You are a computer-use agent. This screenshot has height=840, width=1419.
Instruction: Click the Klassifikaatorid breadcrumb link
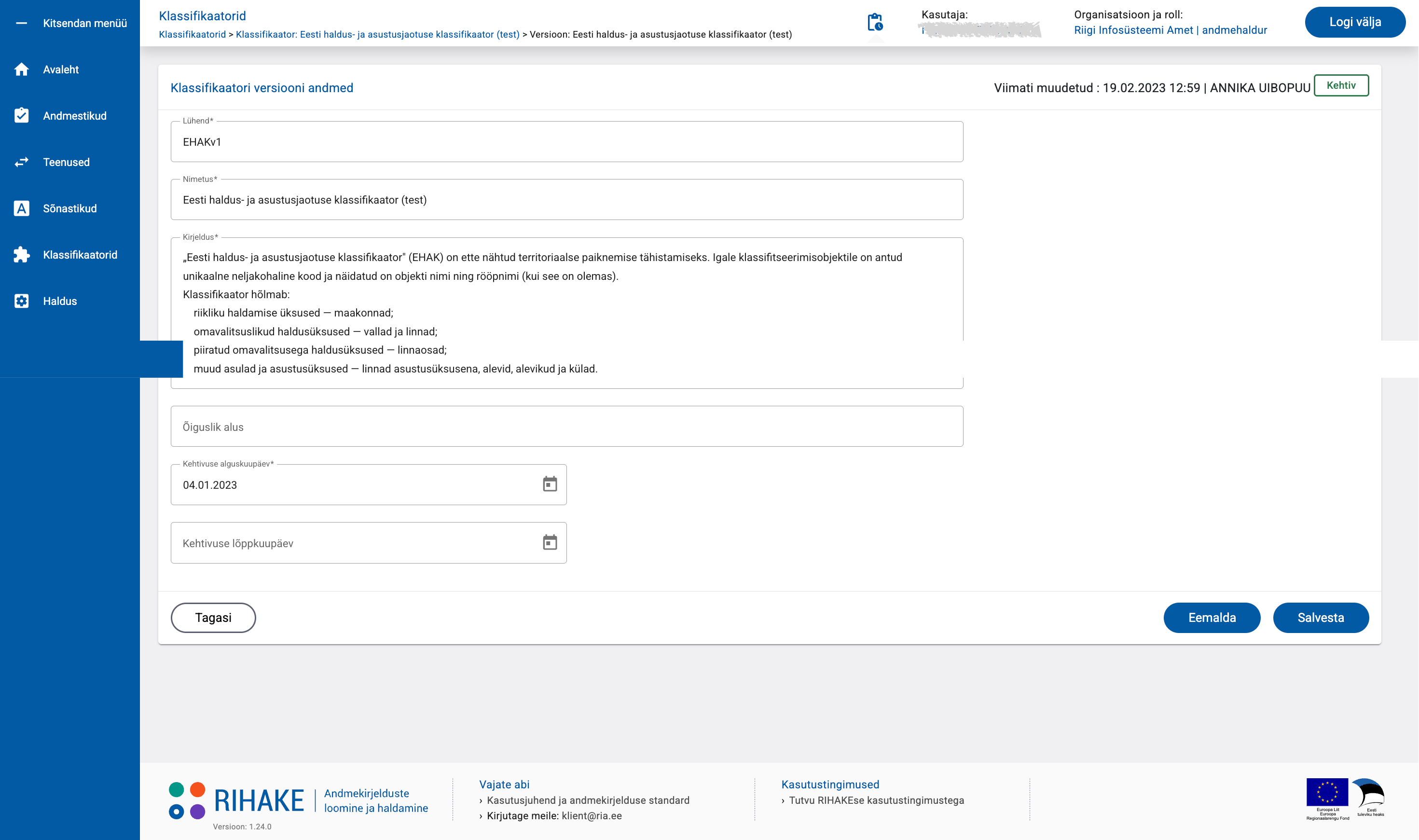192,35
